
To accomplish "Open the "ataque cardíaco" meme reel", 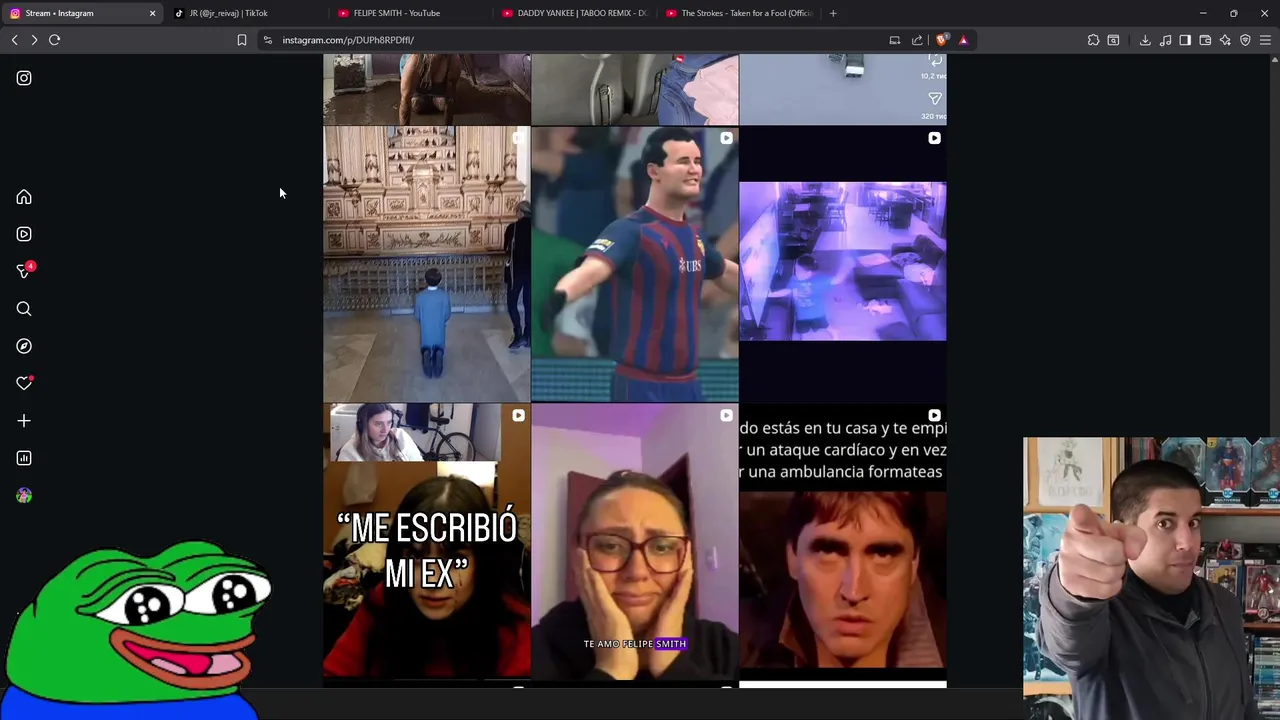I will tap(843, 541).
